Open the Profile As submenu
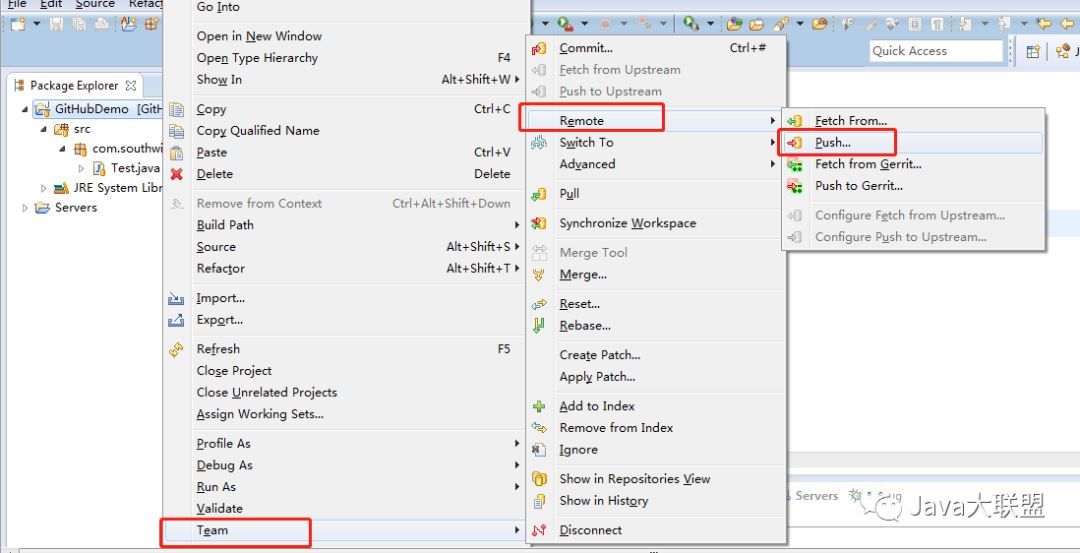 (x=344, y=444)
